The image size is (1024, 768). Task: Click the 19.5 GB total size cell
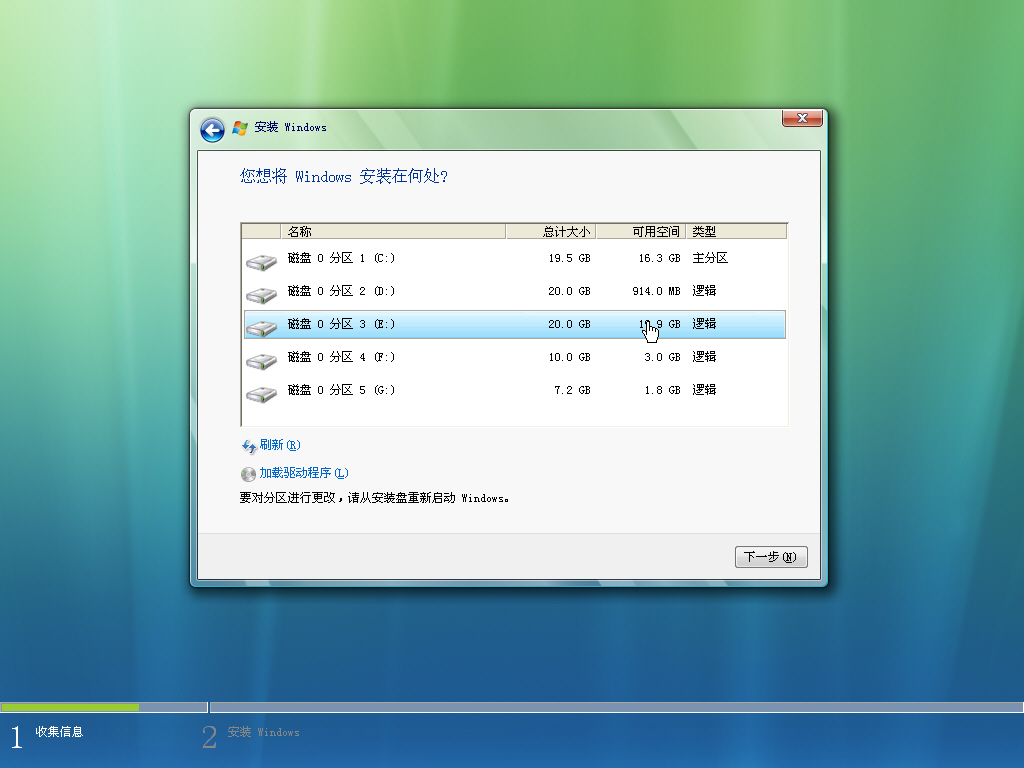click(569, 259)
